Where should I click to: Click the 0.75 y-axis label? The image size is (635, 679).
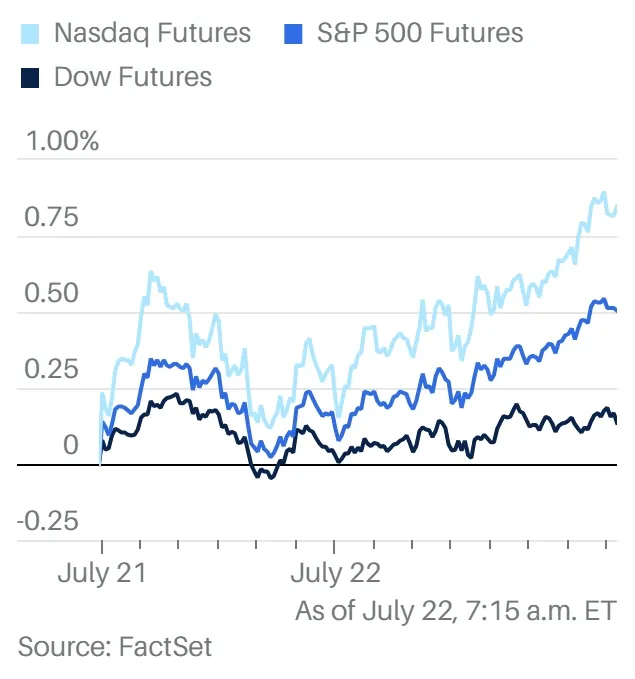click(52, 217)
